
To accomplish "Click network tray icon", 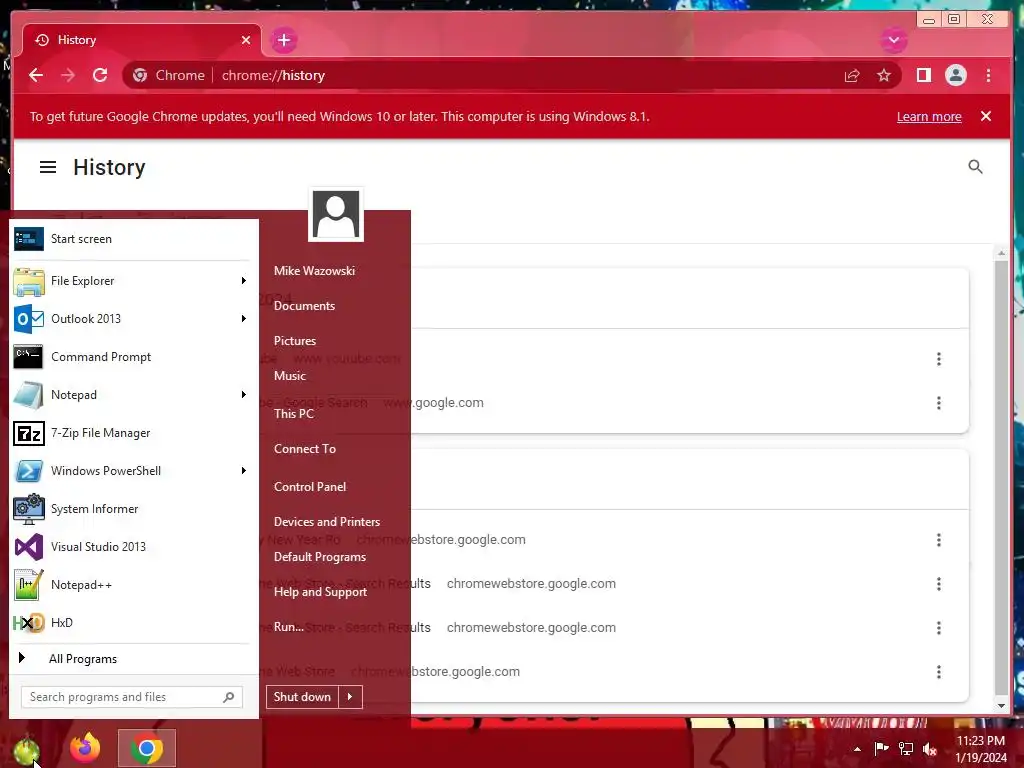I will coord(906,749).
